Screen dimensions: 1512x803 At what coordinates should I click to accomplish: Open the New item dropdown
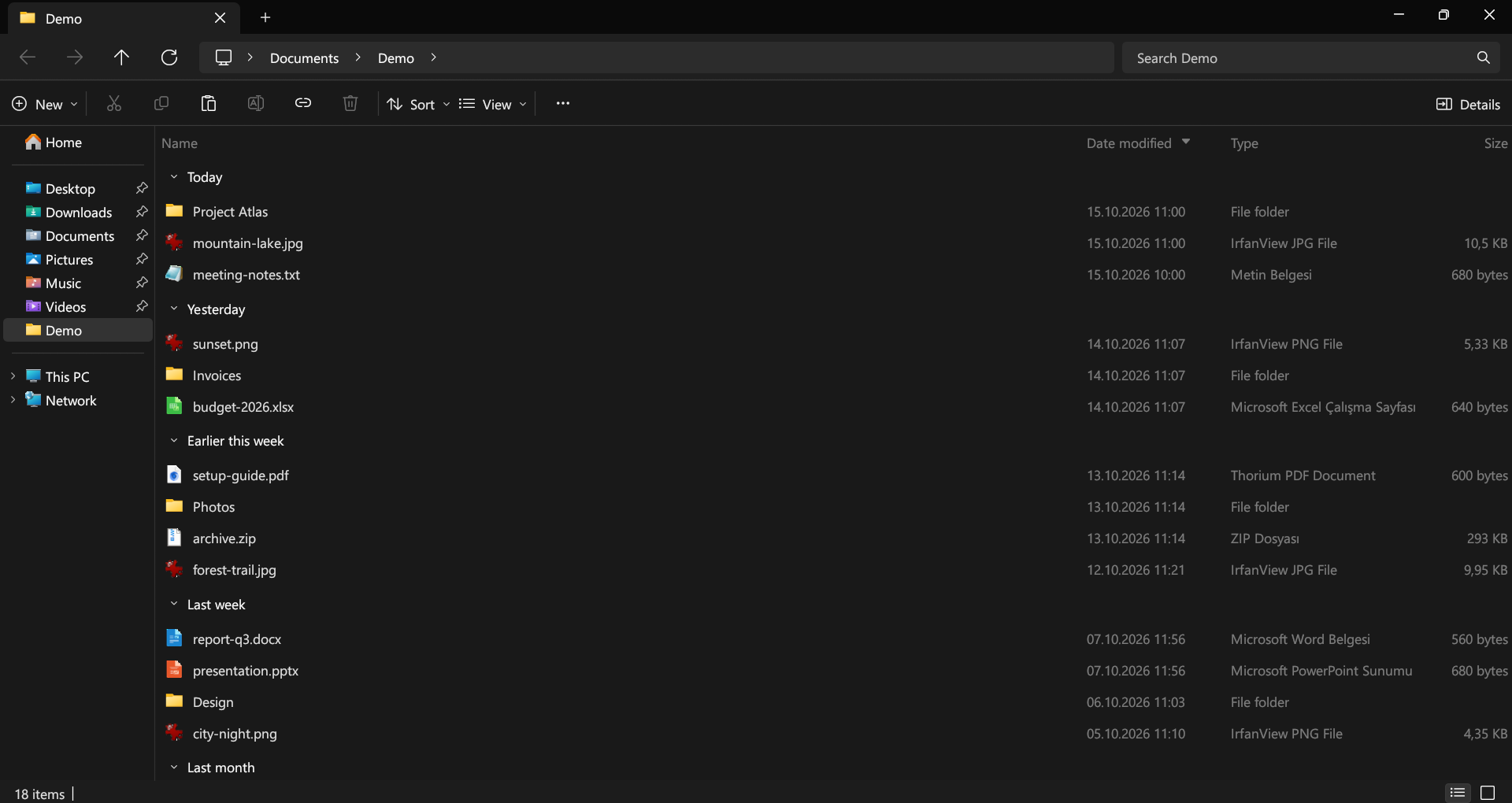click(x=45, y=104)
